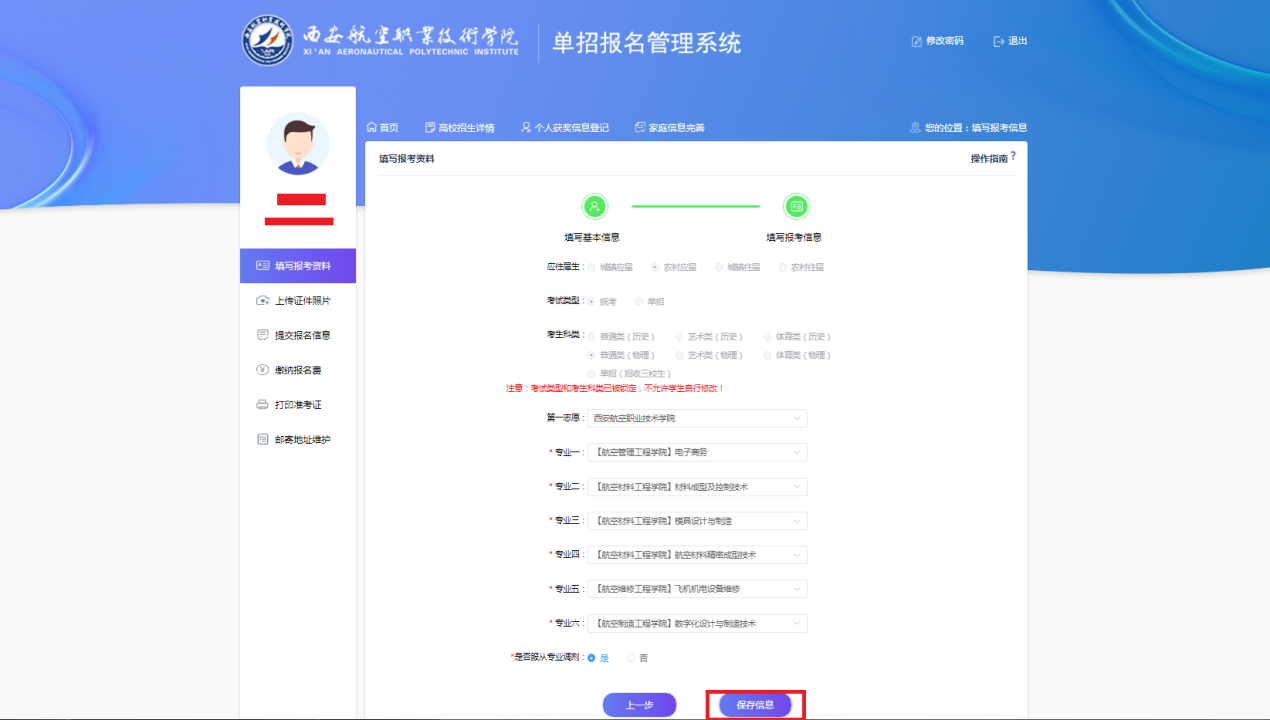This screenshot has height=720, width=1270.
Task: Select 是 for 是否服从专业调剂
Action: click(592, 658)
